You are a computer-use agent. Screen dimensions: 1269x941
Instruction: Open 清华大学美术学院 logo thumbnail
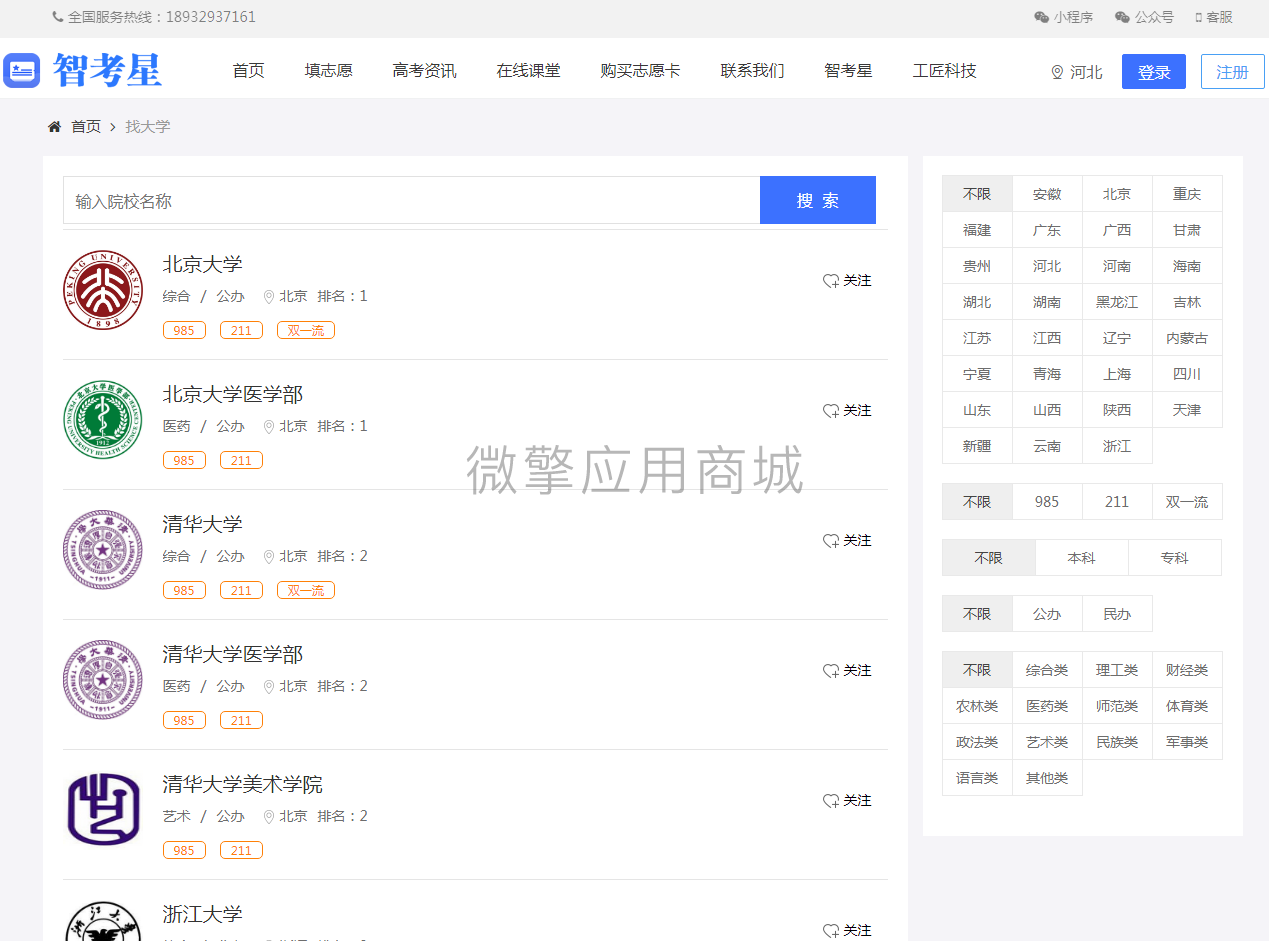(103, 810)
